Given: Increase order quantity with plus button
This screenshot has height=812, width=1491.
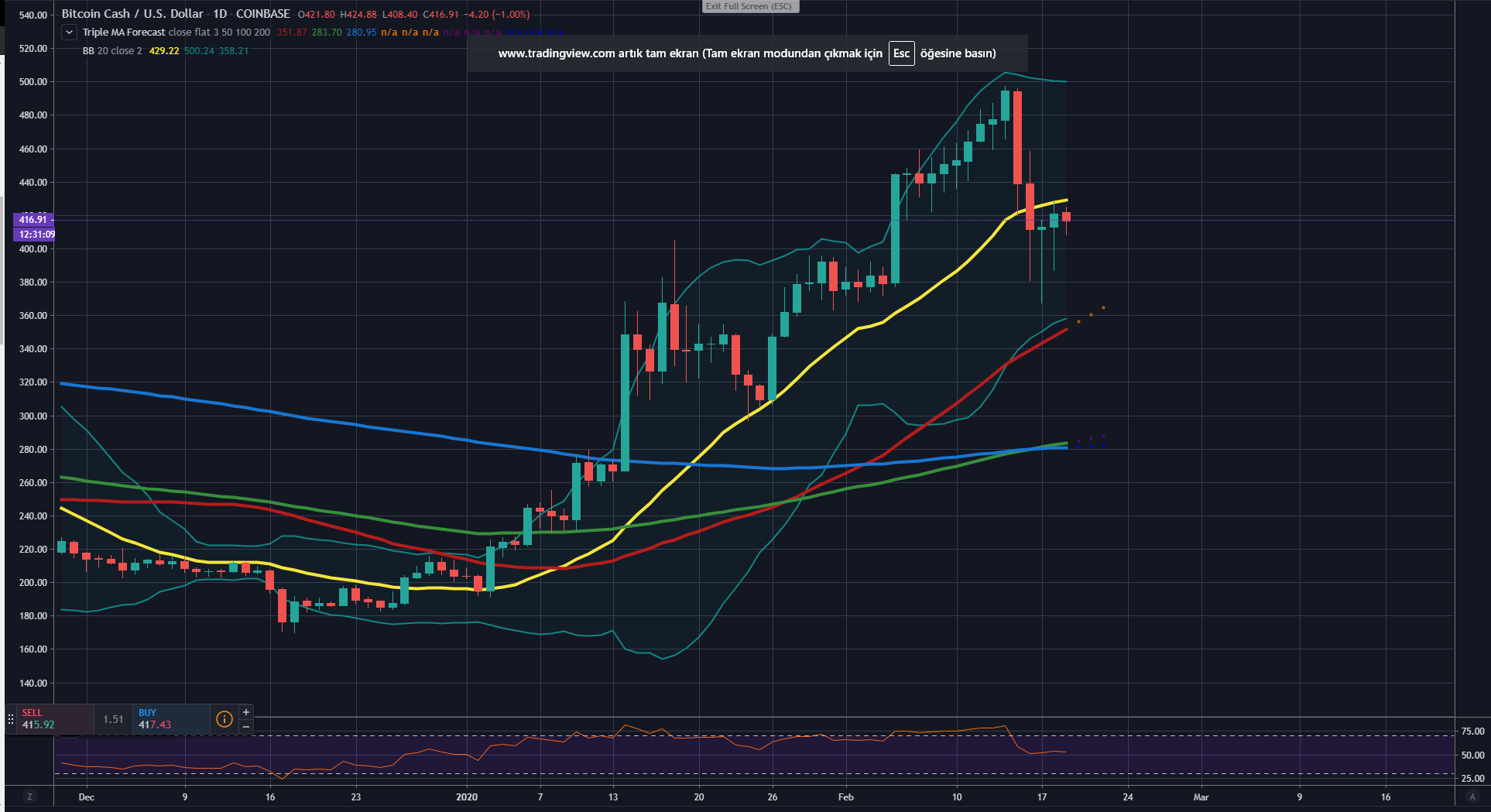Looking at the screenshot, I should coord(246,712).
